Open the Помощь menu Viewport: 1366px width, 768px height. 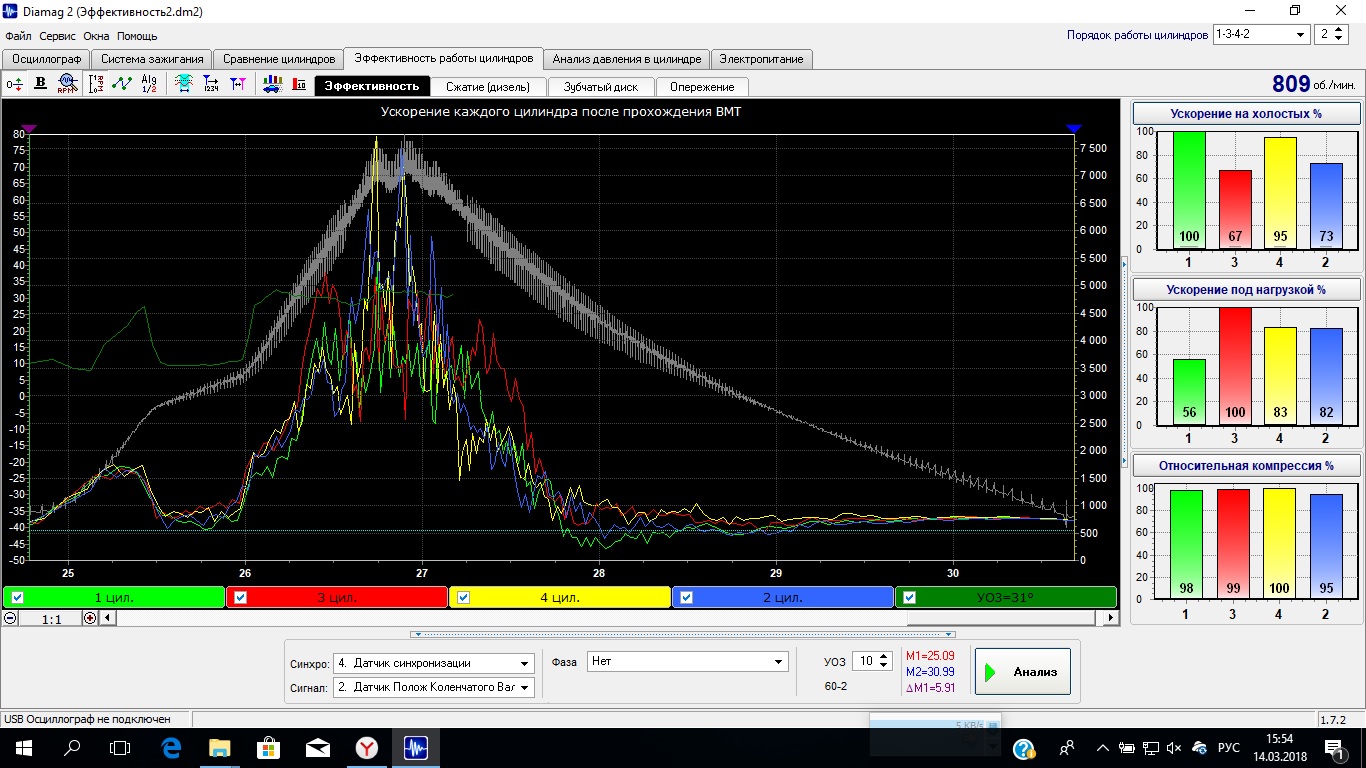pyautogui.click(x=137, y=36)
